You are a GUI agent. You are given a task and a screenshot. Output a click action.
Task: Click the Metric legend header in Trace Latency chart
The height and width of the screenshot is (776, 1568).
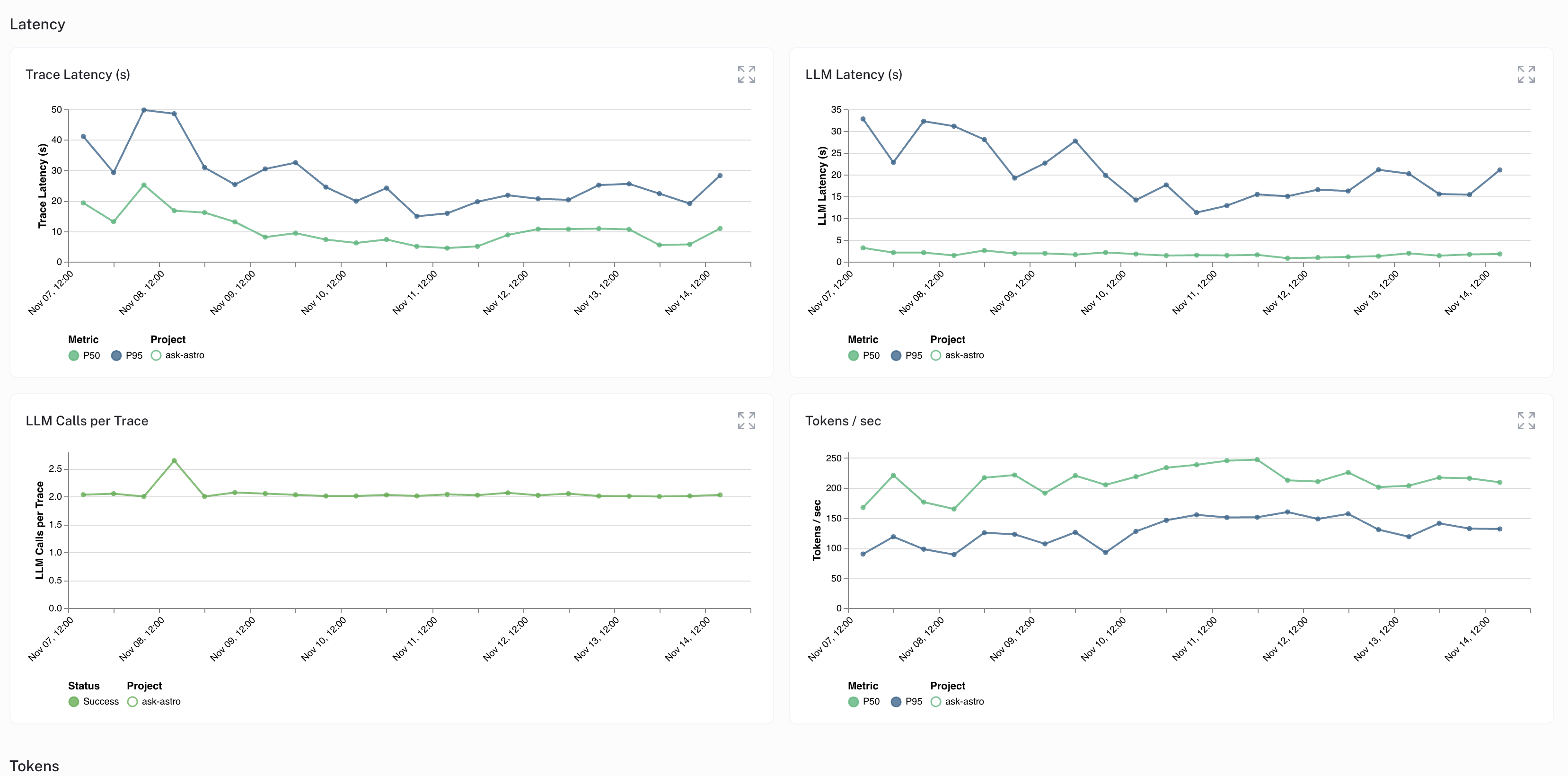pos(83,340)
